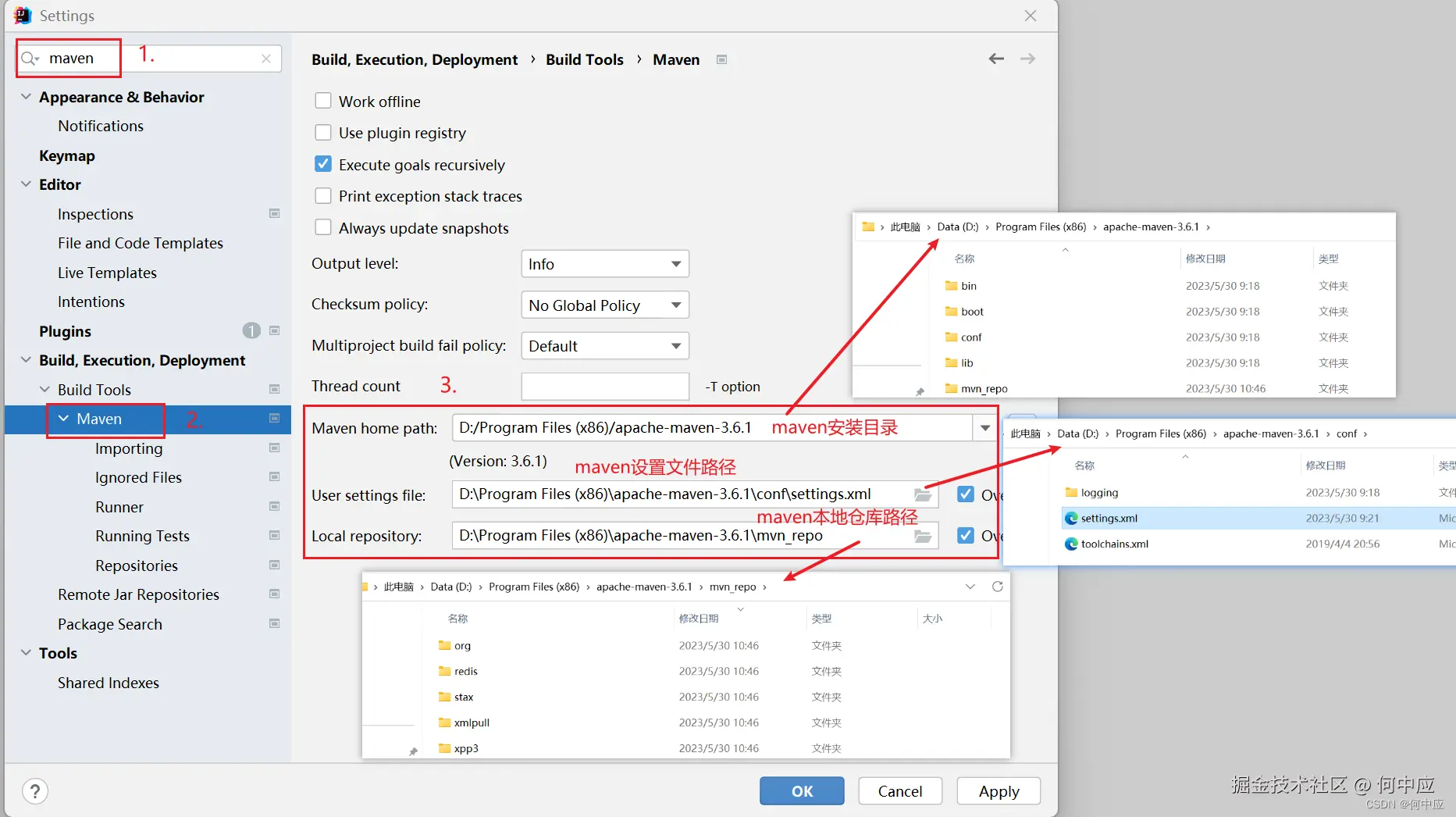Open Multiproject build fail policy dropdown
The height and width of the screenshot is (817, 1456).
(605, 345)
